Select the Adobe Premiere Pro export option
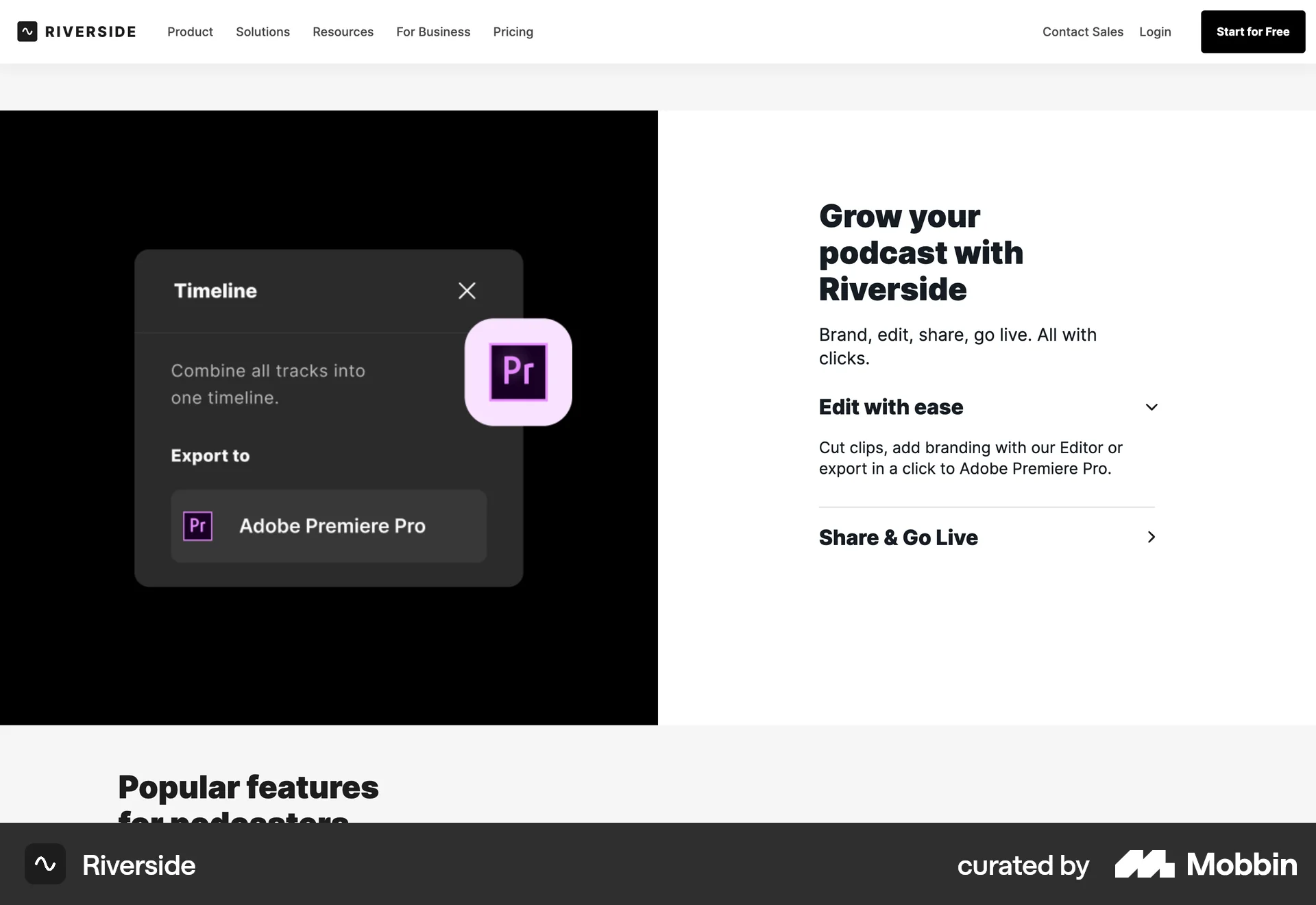The width and height of the screenshot is (1316, 905). tap(328, 526)
